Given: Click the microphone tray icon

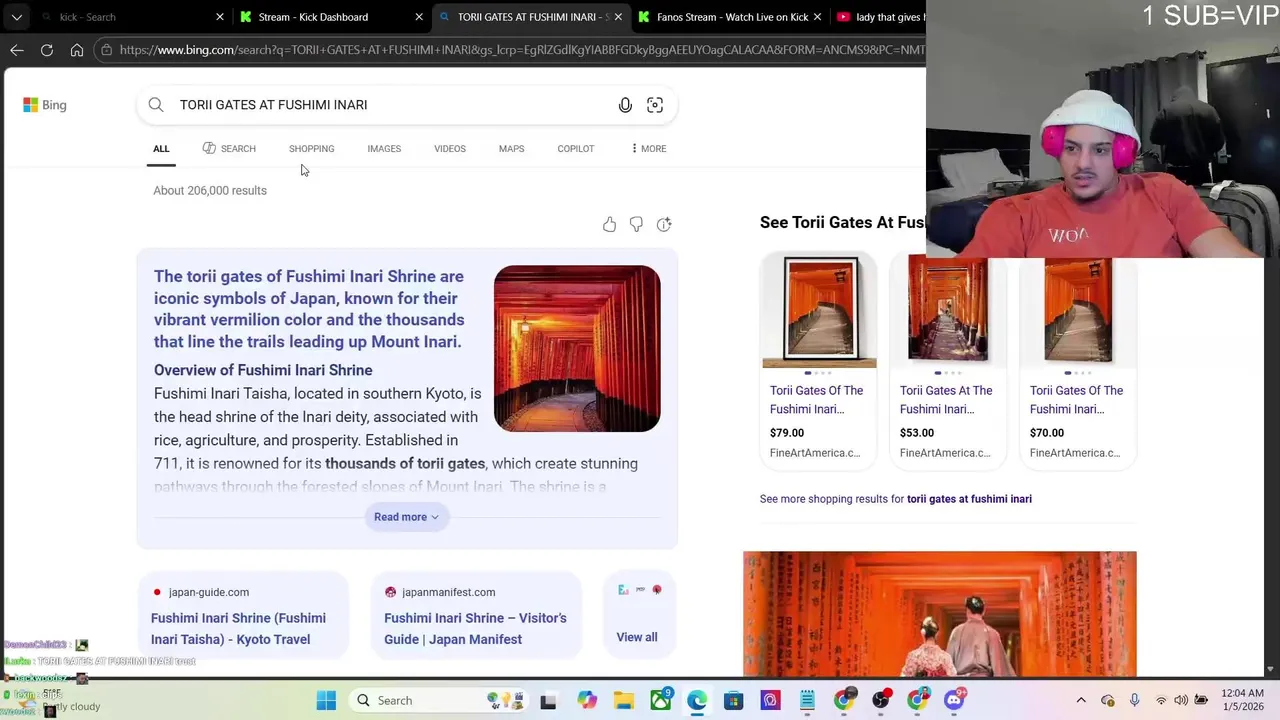Looking at the screenshot, I should point(1134,701).
